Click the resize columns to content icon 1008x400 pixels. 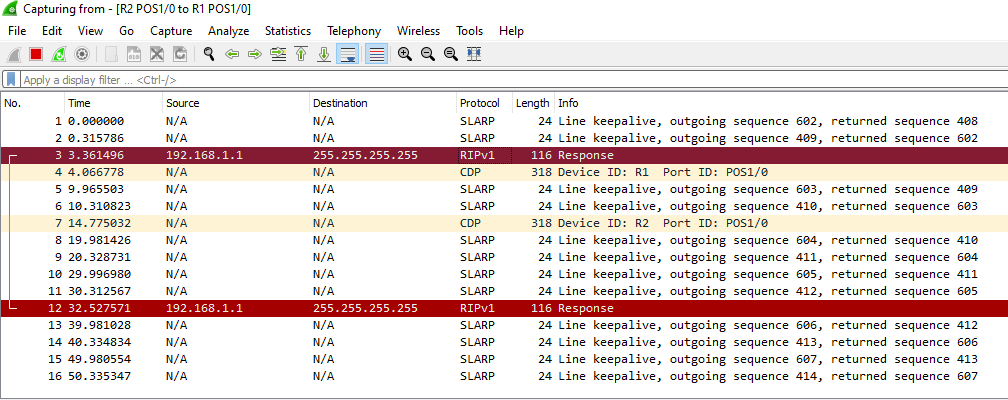pyautogui.click(x=474, y=55)
